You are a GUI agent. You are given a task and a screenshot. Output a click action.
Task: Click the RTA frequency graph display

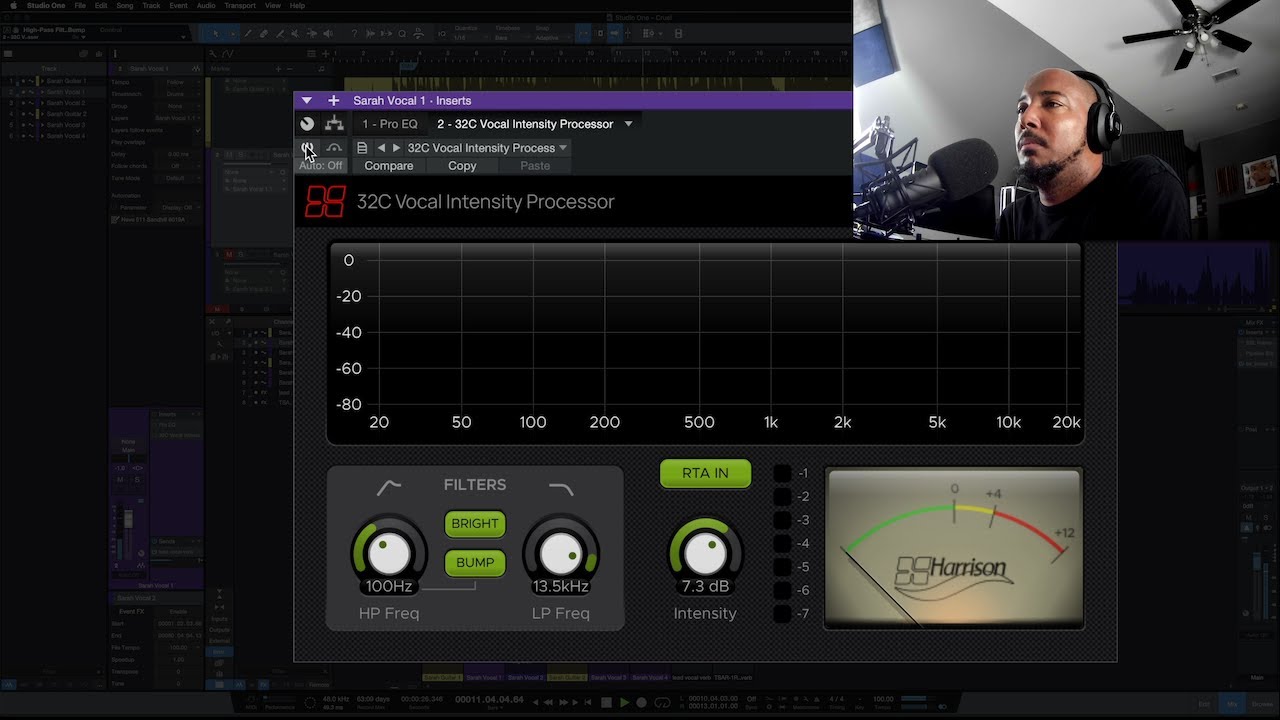pos(706,344)
